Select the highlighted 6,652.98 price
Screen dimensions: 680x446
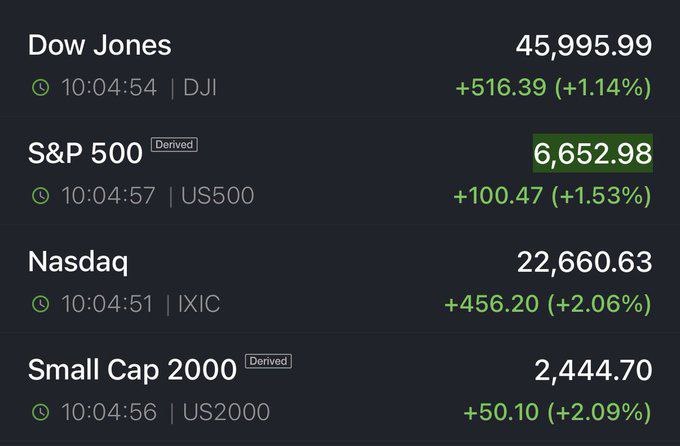[592, 154]
